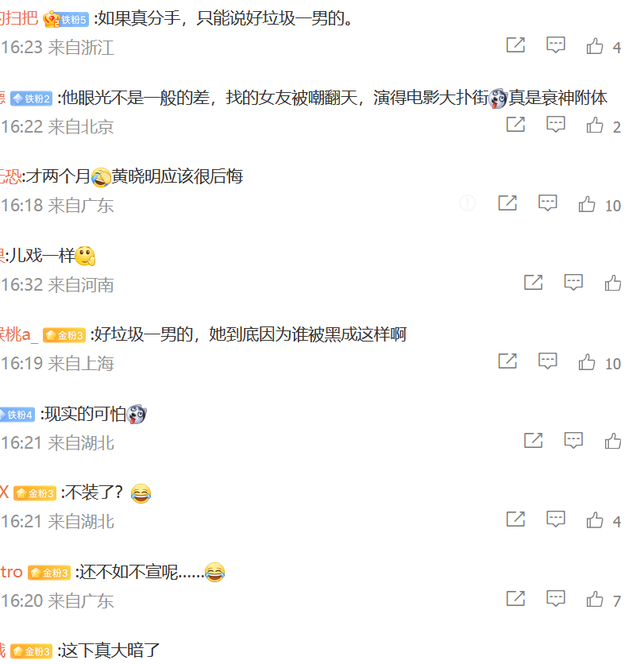
Task: Reply to the 还不如不宣呢 comment
Action: coord(555,598)
